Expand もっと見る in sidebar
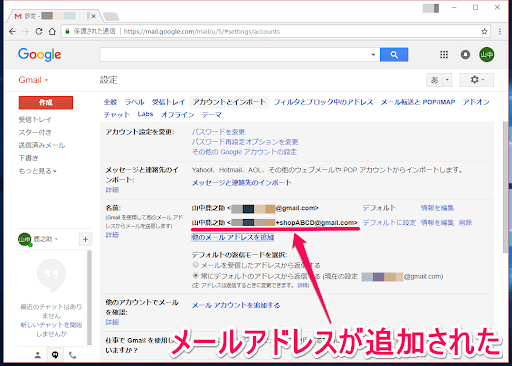The height and width of the screenshot is (366, 512). pyautogui.click(x=37, y=171)
